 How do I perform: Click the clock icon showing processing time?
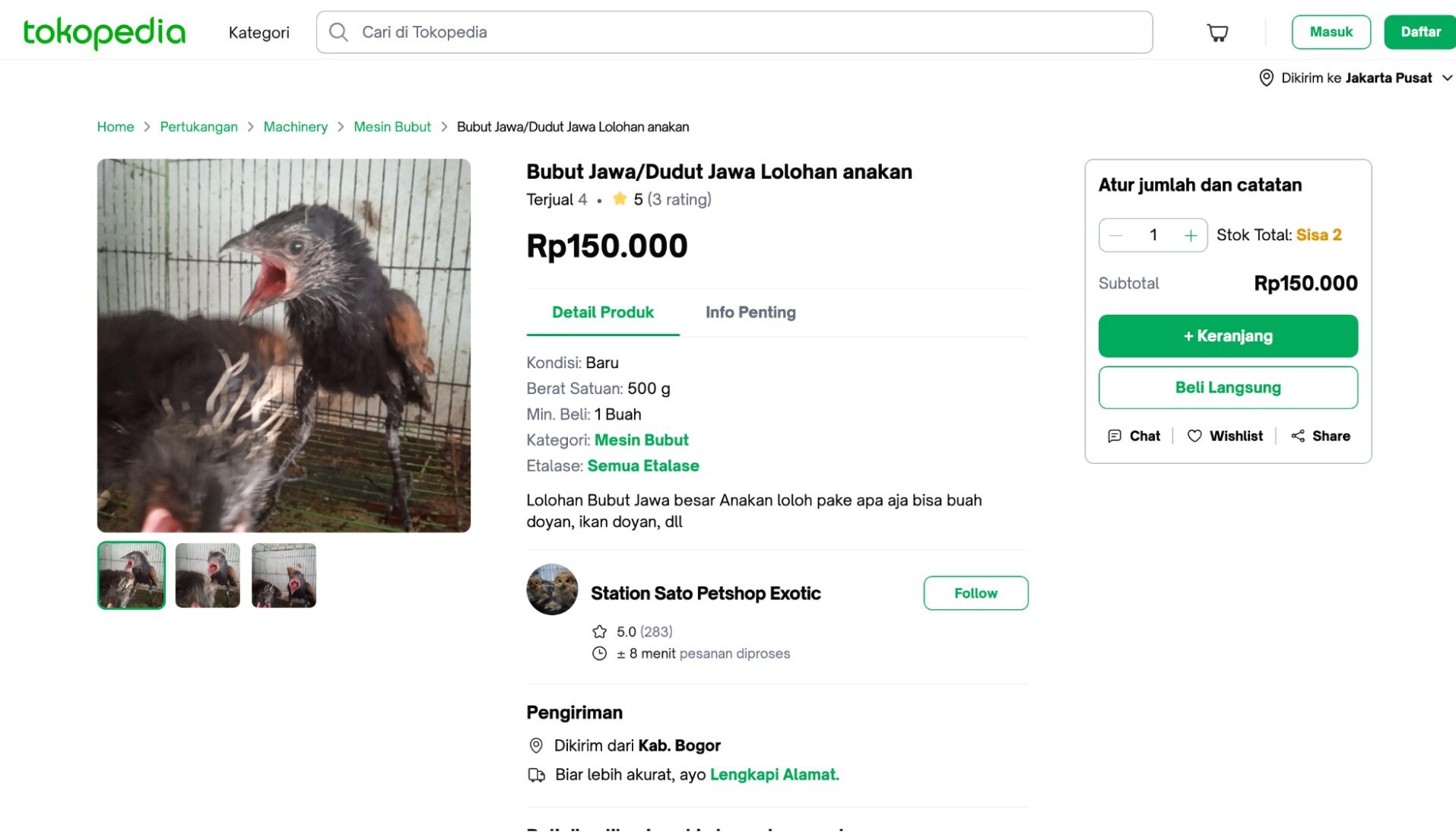(x=598, y=653)
